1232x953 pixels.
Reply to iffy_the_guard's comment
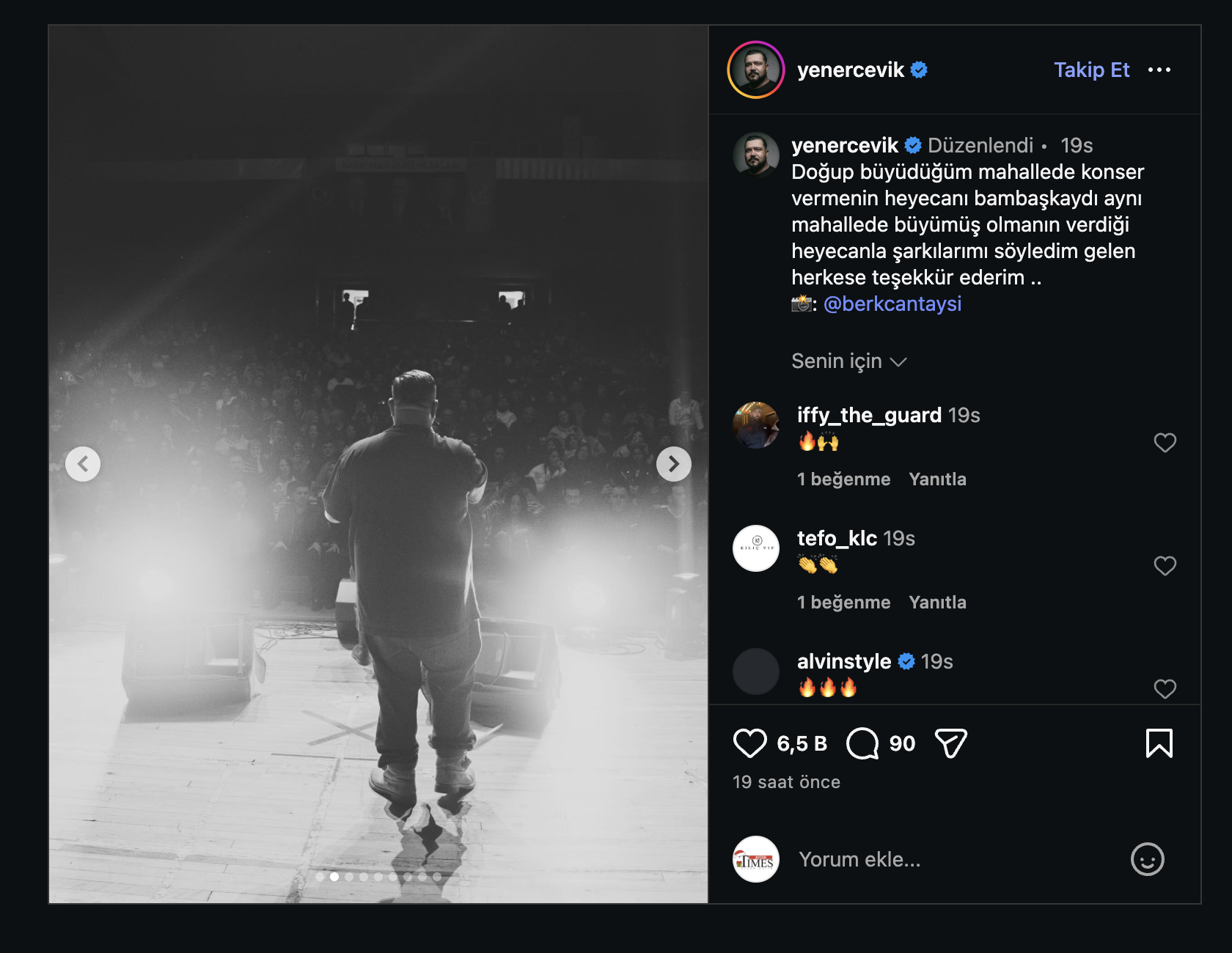pyautogui.click(x=937, y=479)
